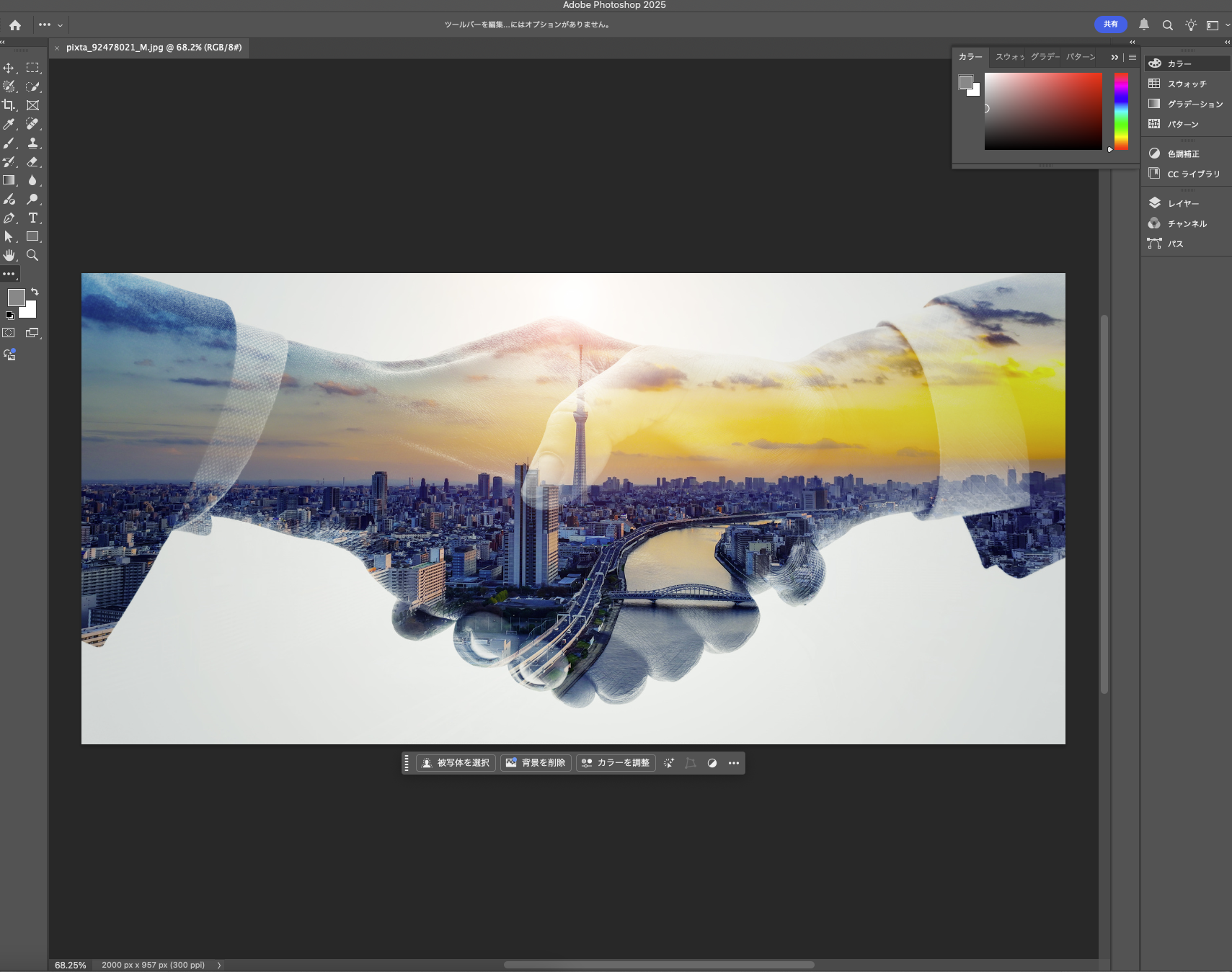Click the 被写体を選択 button

click(456, 763)
